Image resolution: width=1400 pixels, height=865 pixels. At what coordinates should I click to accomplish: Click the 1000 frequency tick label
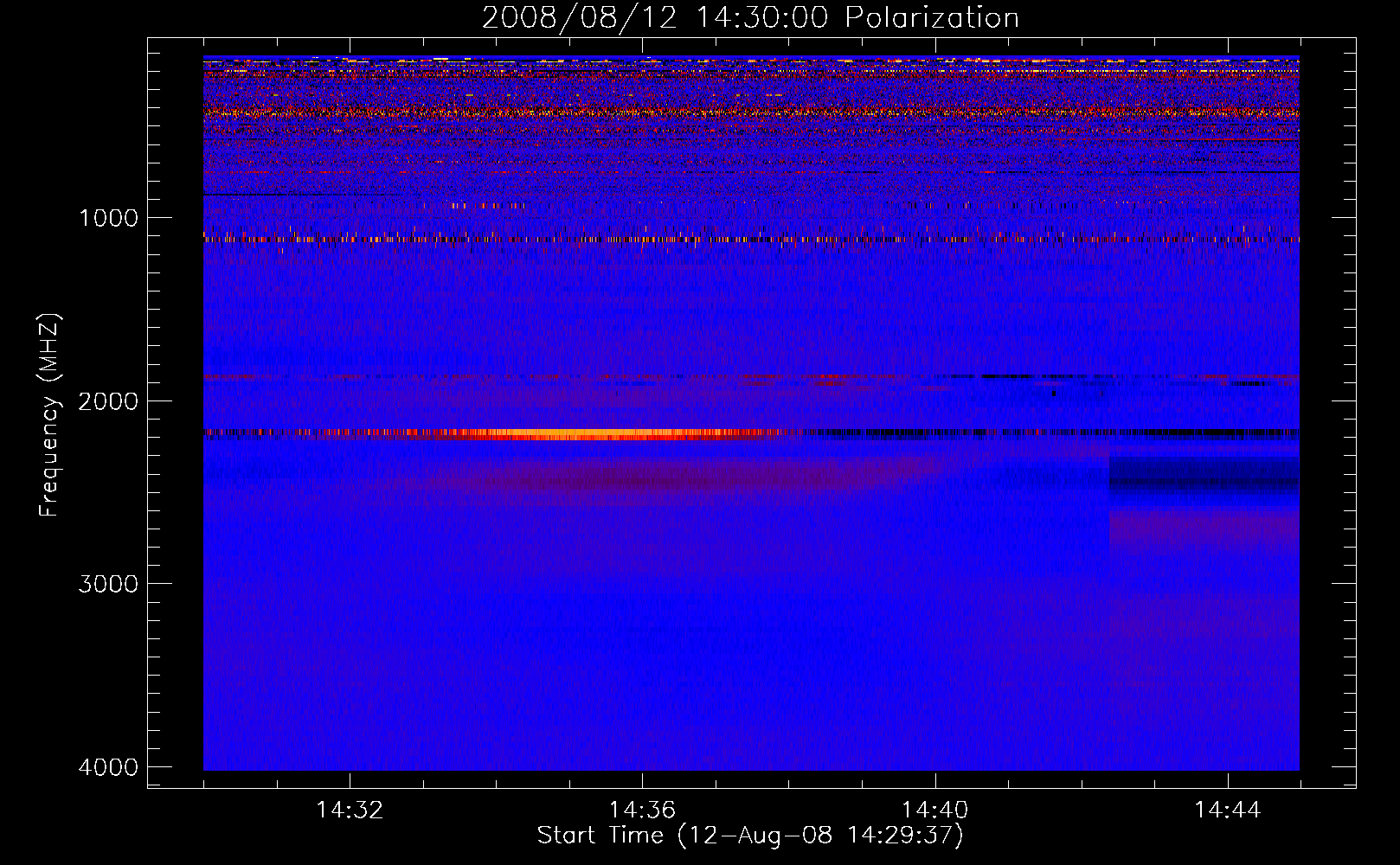(109, 217)
